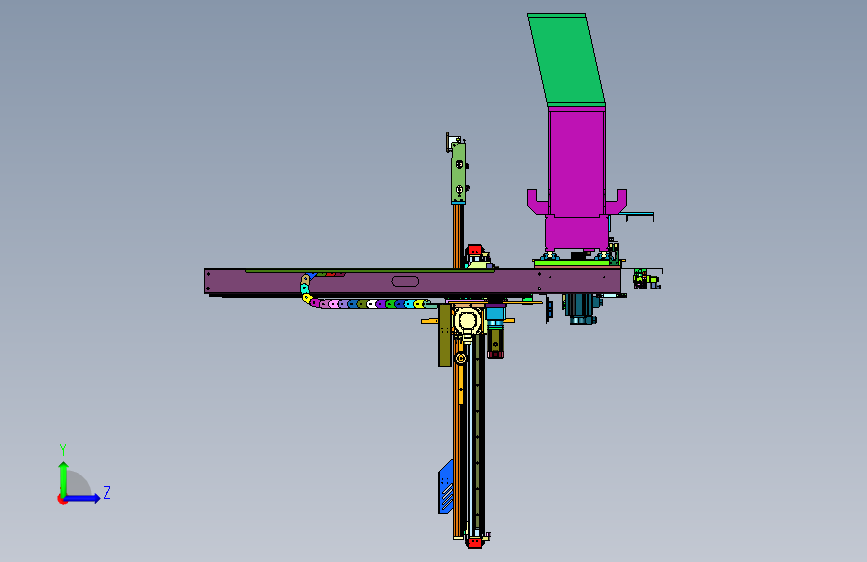Viewport: 867px width, 562px height.
Task: Pick the small green sensor assembly at the beam end
Action: [646, 279]
